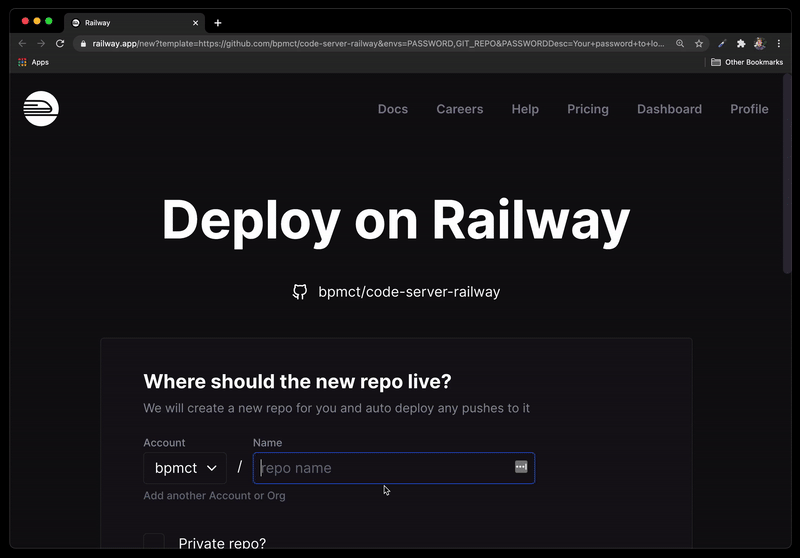Open bpmct/code-server-railway repo link
The height and width of the screenshot is (558, 800).
409,292
